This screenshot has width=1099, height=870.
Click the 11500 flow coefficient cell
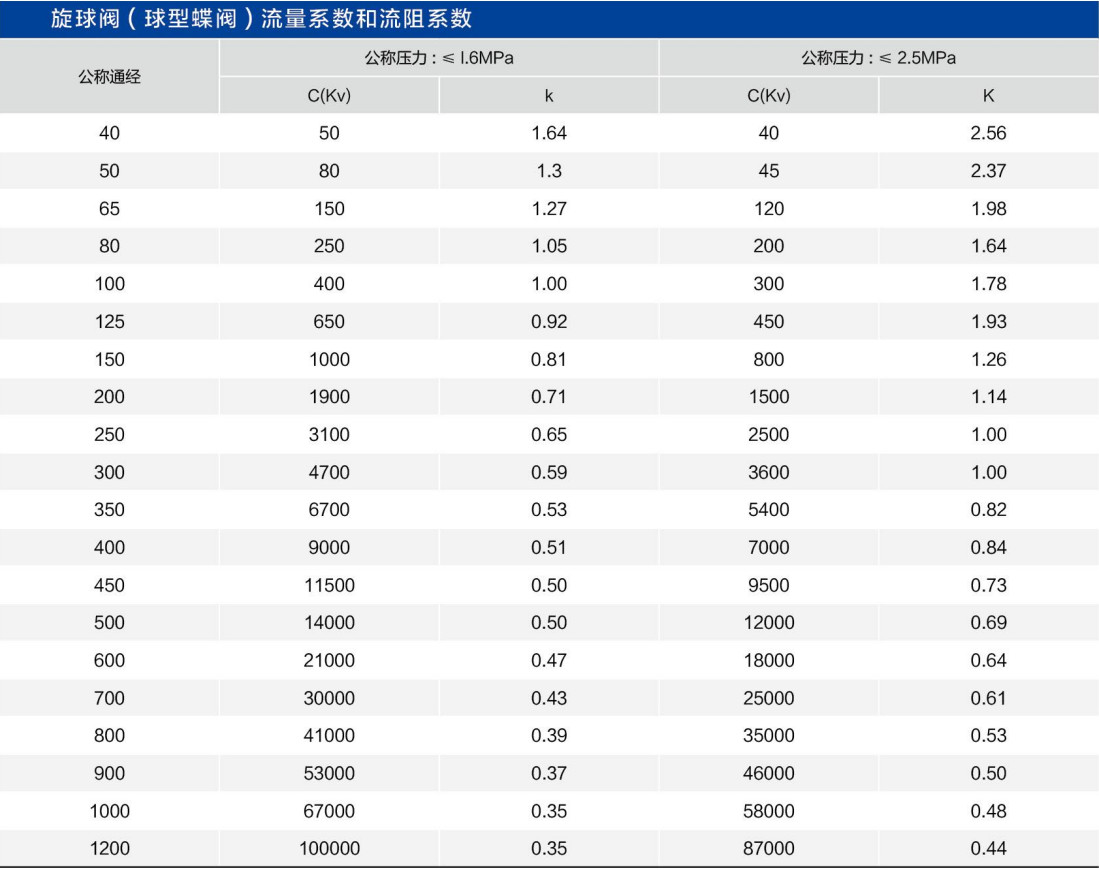tap(329, 585)
